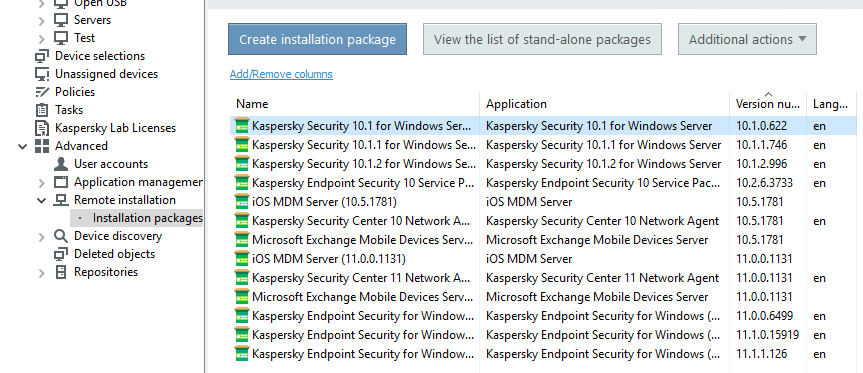Screen dimensions: 863x373
Task: Click the Kaspersky Lab Licenses icon
Action: pyautogui.click(x=42, y=128)
